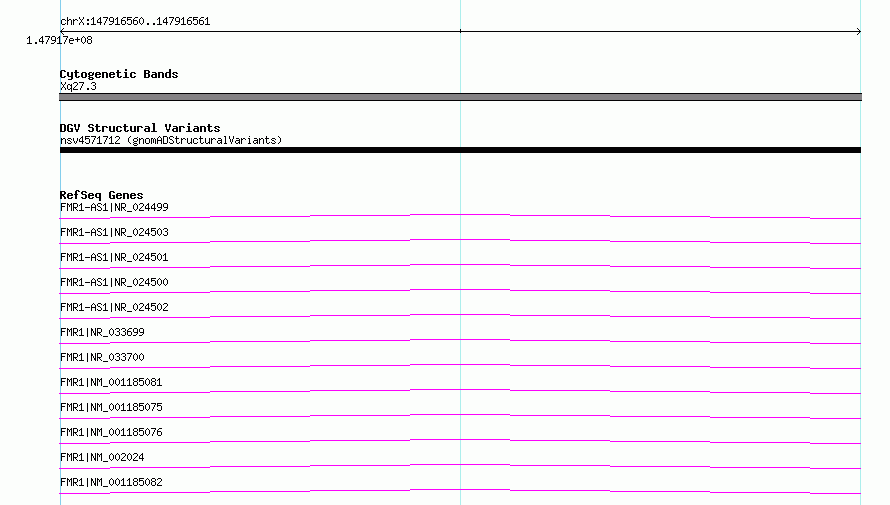Open transcript FMR1|NM_001185081
Image resolution: width=890 pixels, height=505 pixels.
pos(111,382)
